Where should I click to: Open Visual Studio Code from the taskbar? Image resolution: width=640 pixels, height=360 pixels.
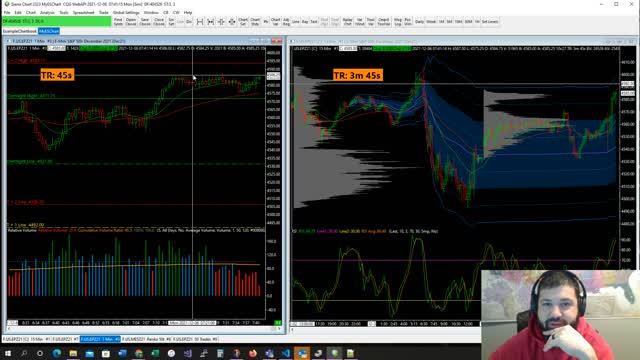[x=286, y=353]
